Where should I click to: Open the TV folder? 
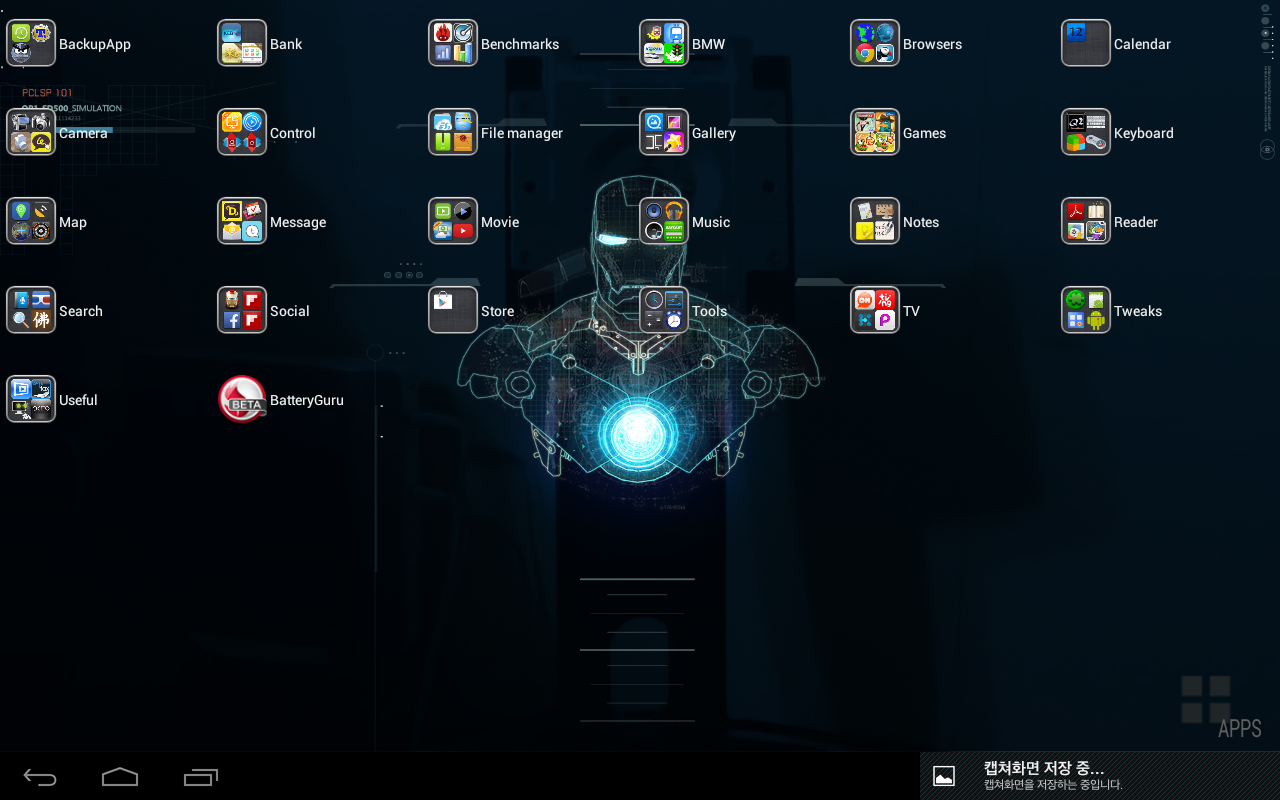point(875,310)
